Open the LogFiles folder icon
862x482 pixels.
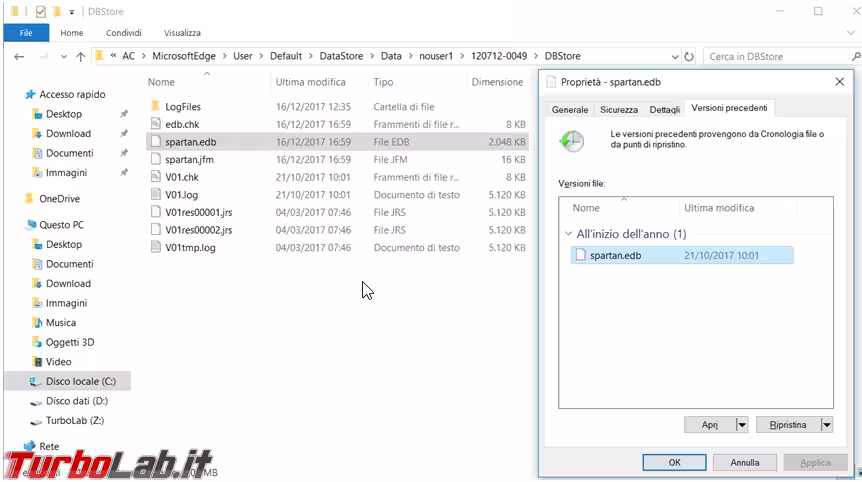(x=155, y=106)
